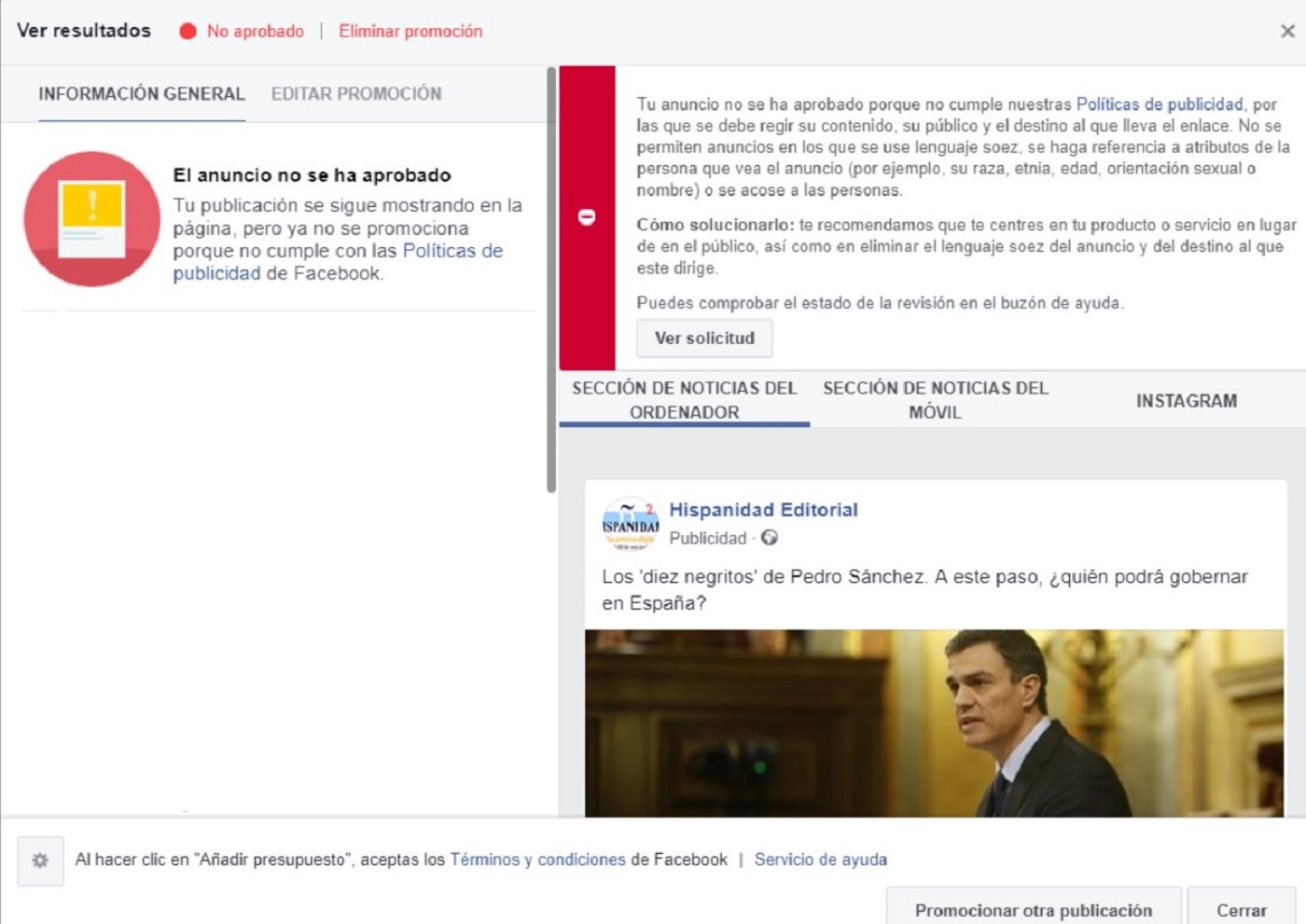Click the ad rejected warning illustration
The height and width of the screenshot is (924, 1306).
91,219
